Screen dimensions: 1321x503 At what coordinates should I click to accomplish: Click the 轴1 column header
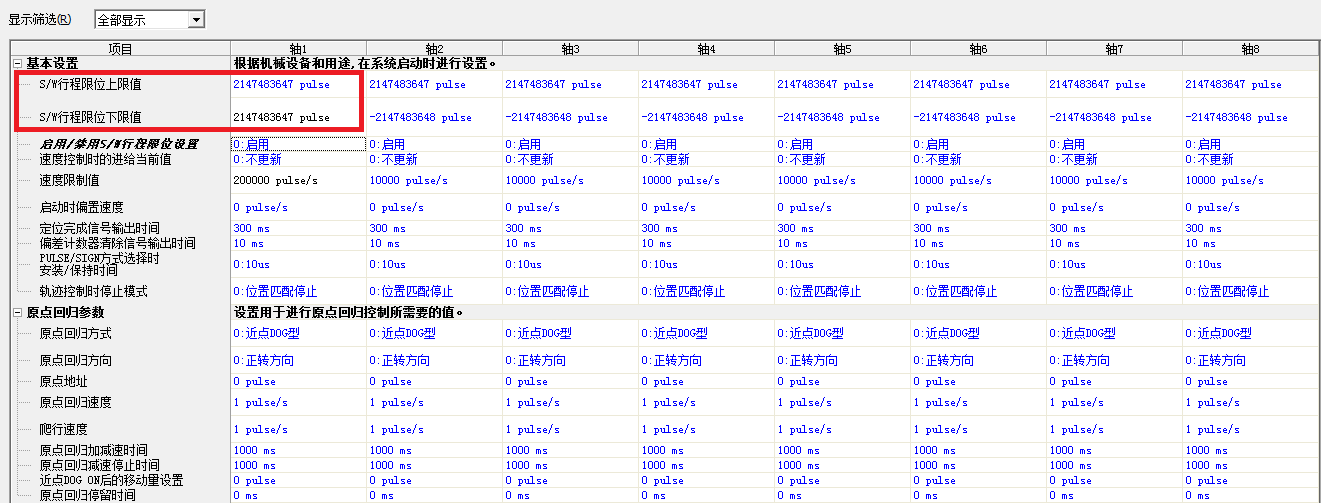pyautogui.click(x=298, y=48)
